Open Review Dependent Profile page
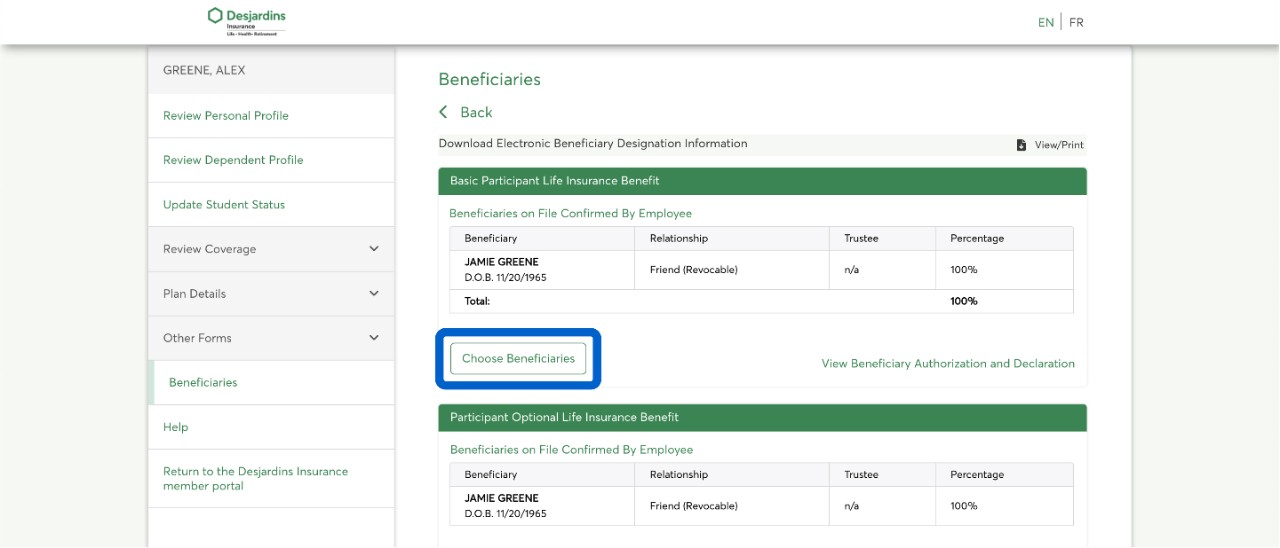The height and width of the screenshot is (548, 1280). click(233, 160)
